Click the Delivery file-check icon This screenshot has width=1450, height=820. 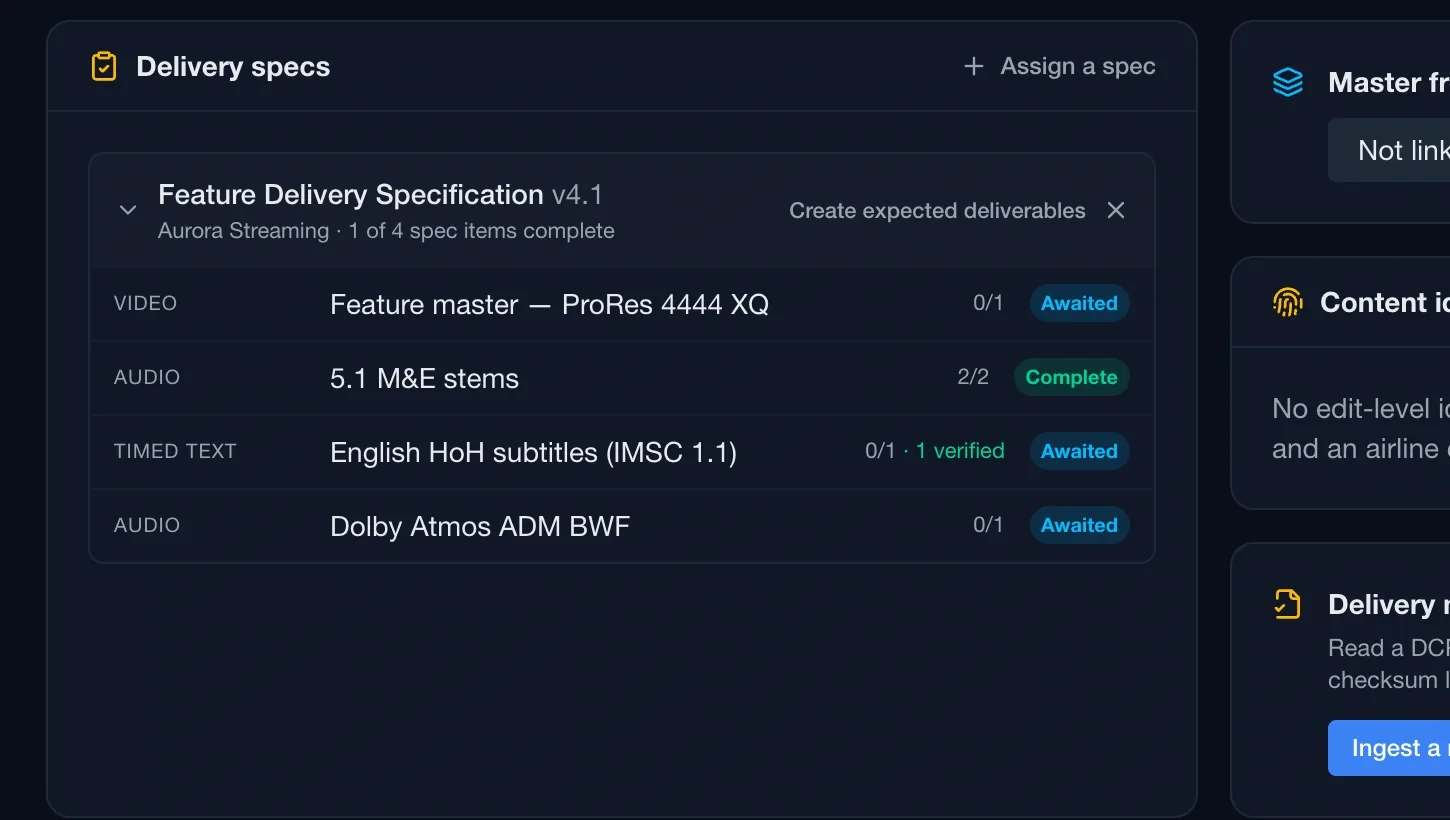click(x=1288, y=604)
